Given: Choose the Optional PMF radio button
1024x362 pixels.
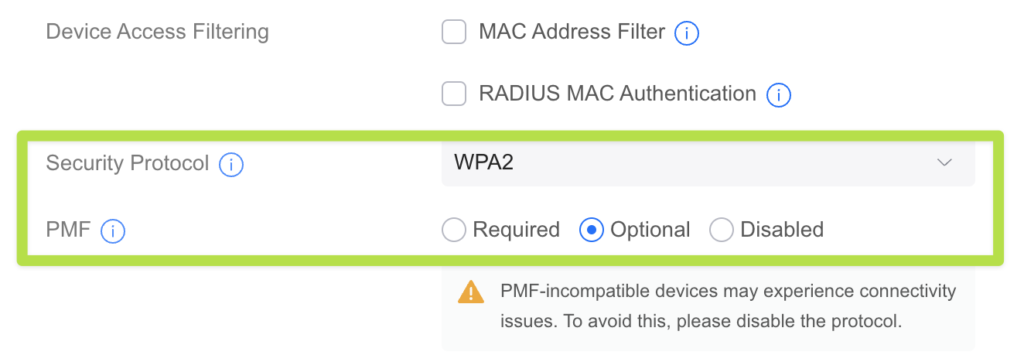Looking at the screenshot, I should coord(591,230).
